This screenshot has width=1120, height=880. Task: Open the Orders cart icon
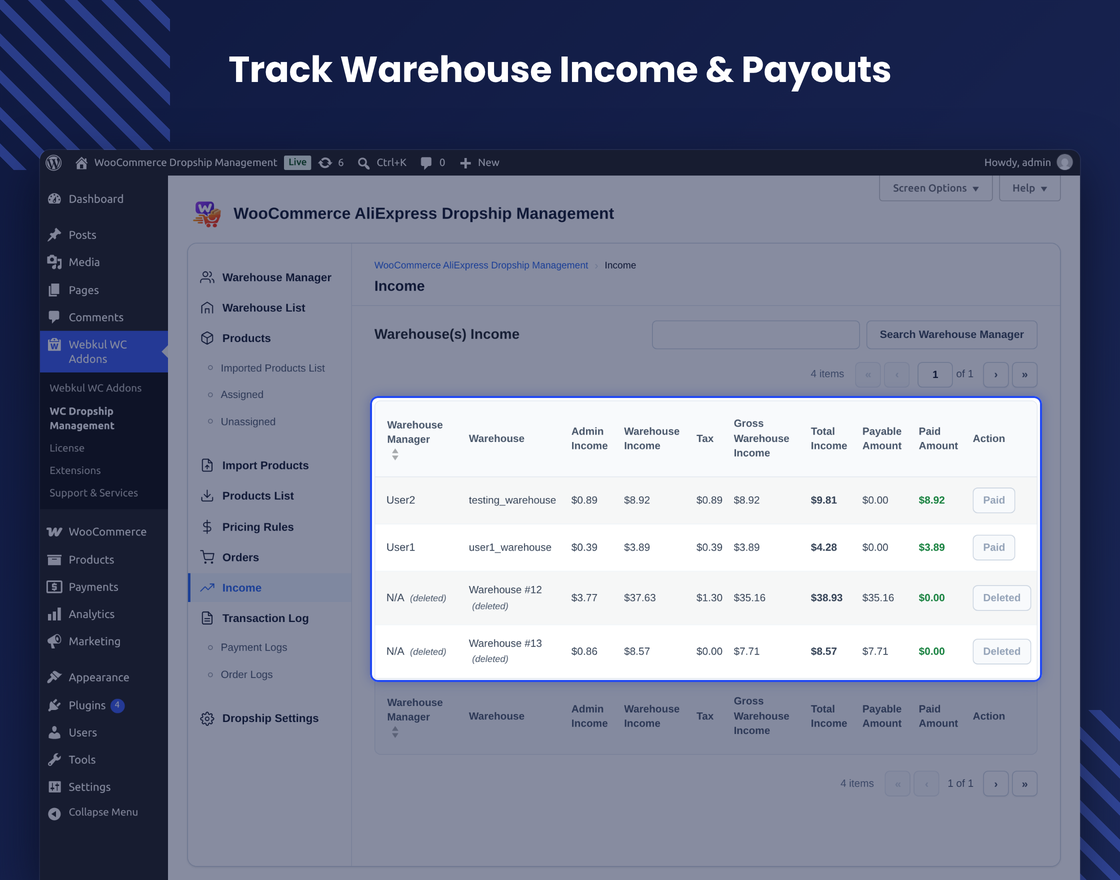[207, 557]
